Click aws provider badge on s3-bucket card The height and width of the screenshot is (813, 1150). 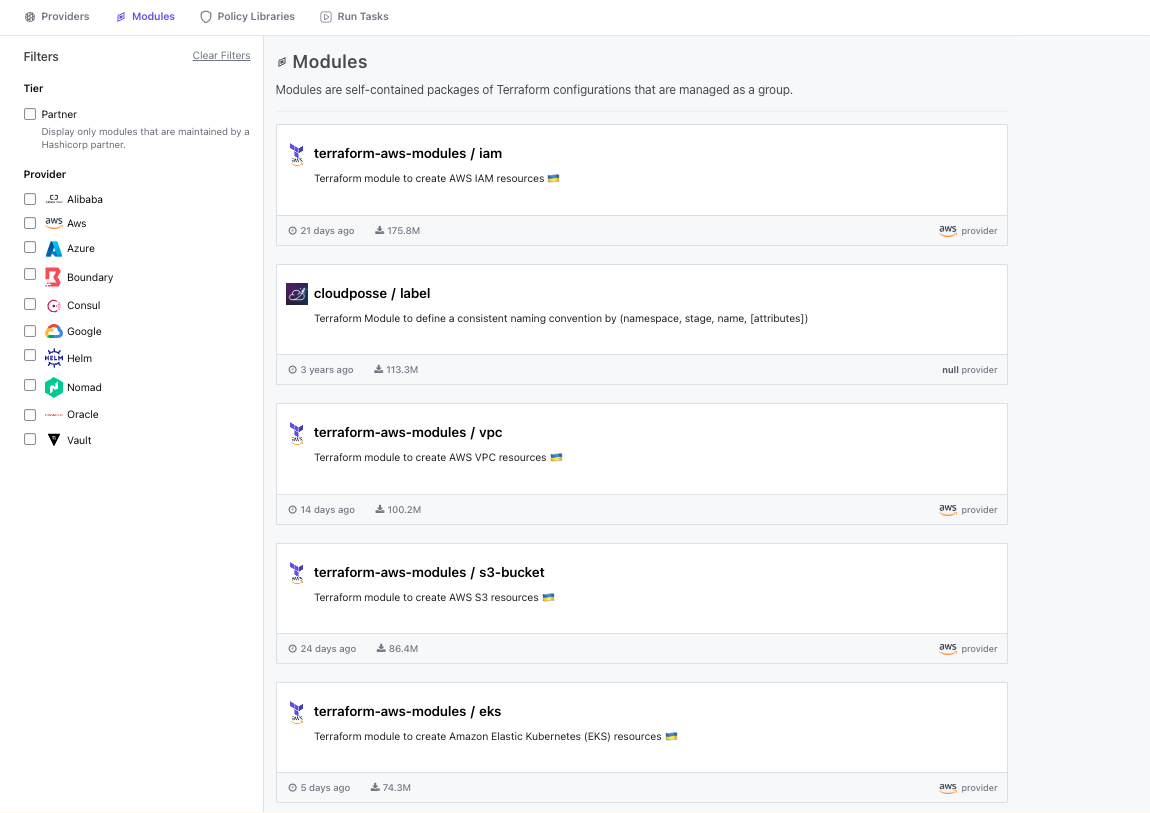968,649
